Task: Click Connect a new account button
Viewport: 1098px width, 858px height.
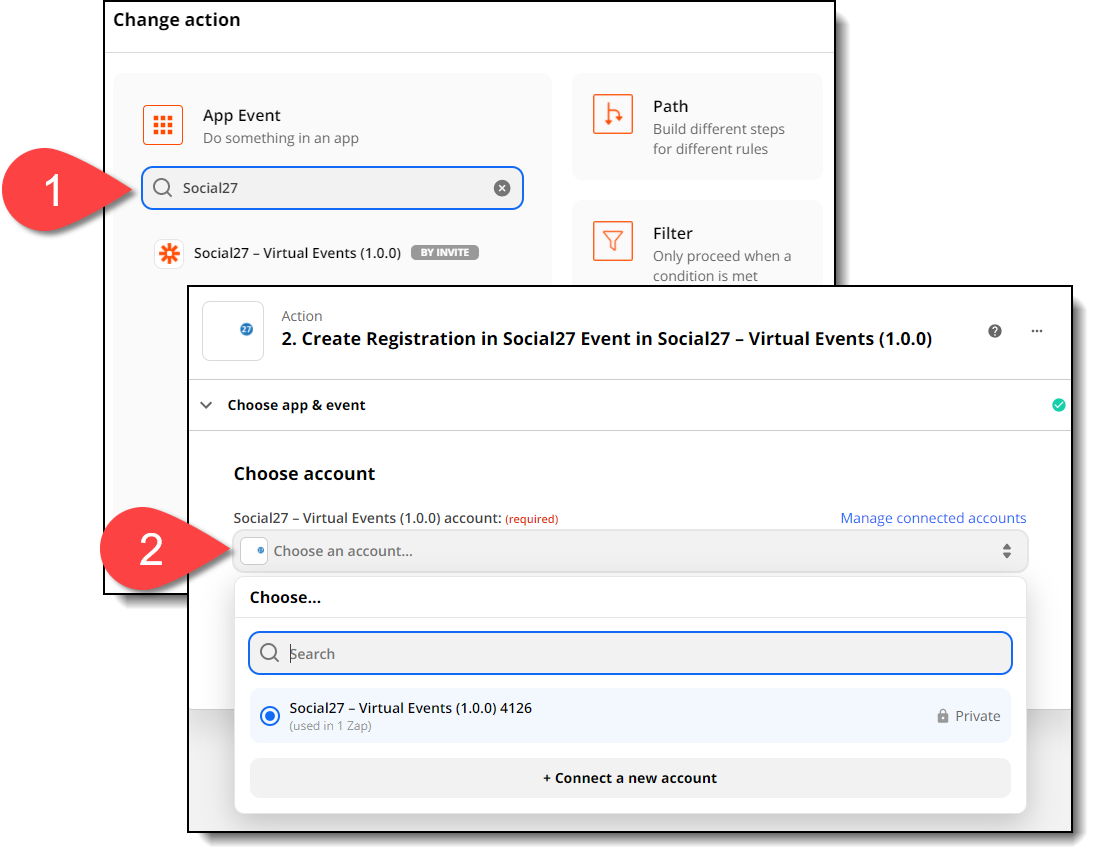Action: (x=630, y=778)
